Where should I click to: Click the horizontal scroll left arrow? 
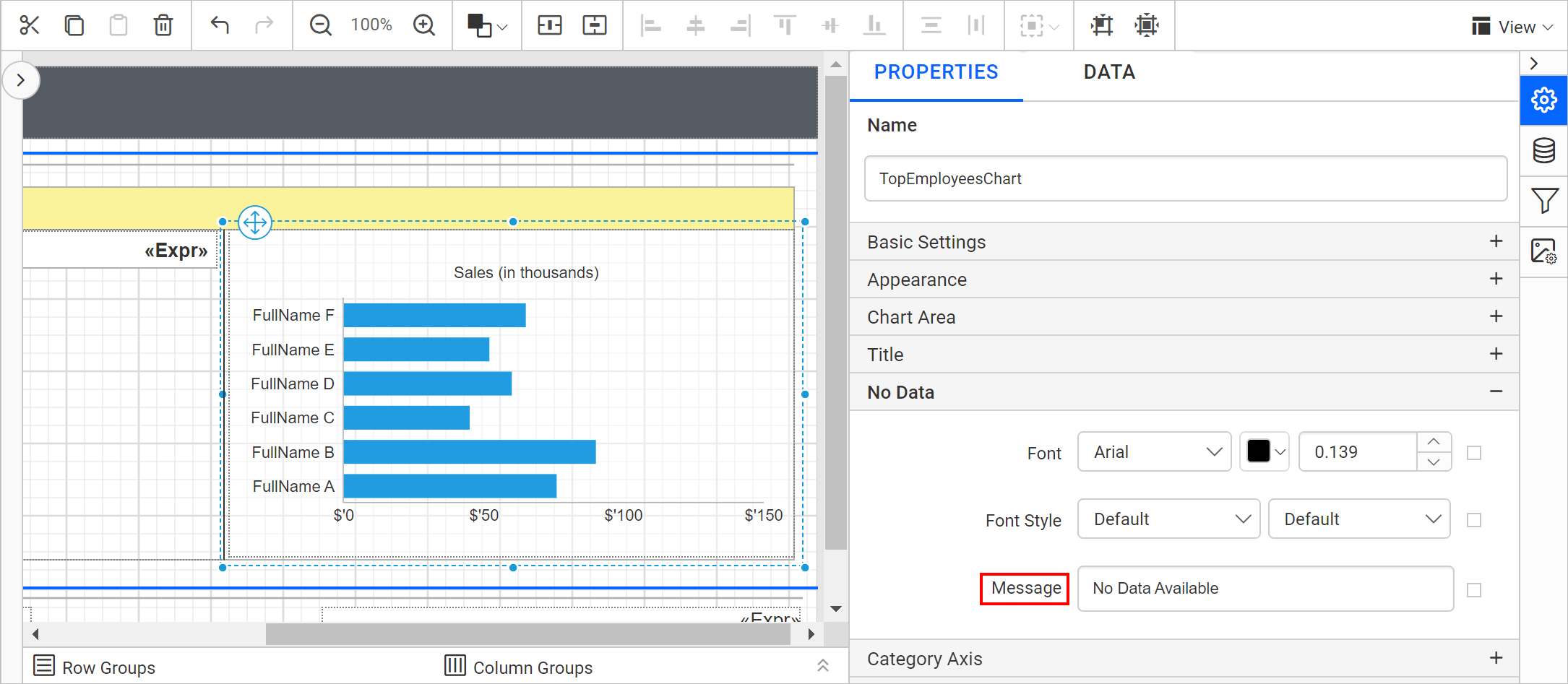pos(35,634)
